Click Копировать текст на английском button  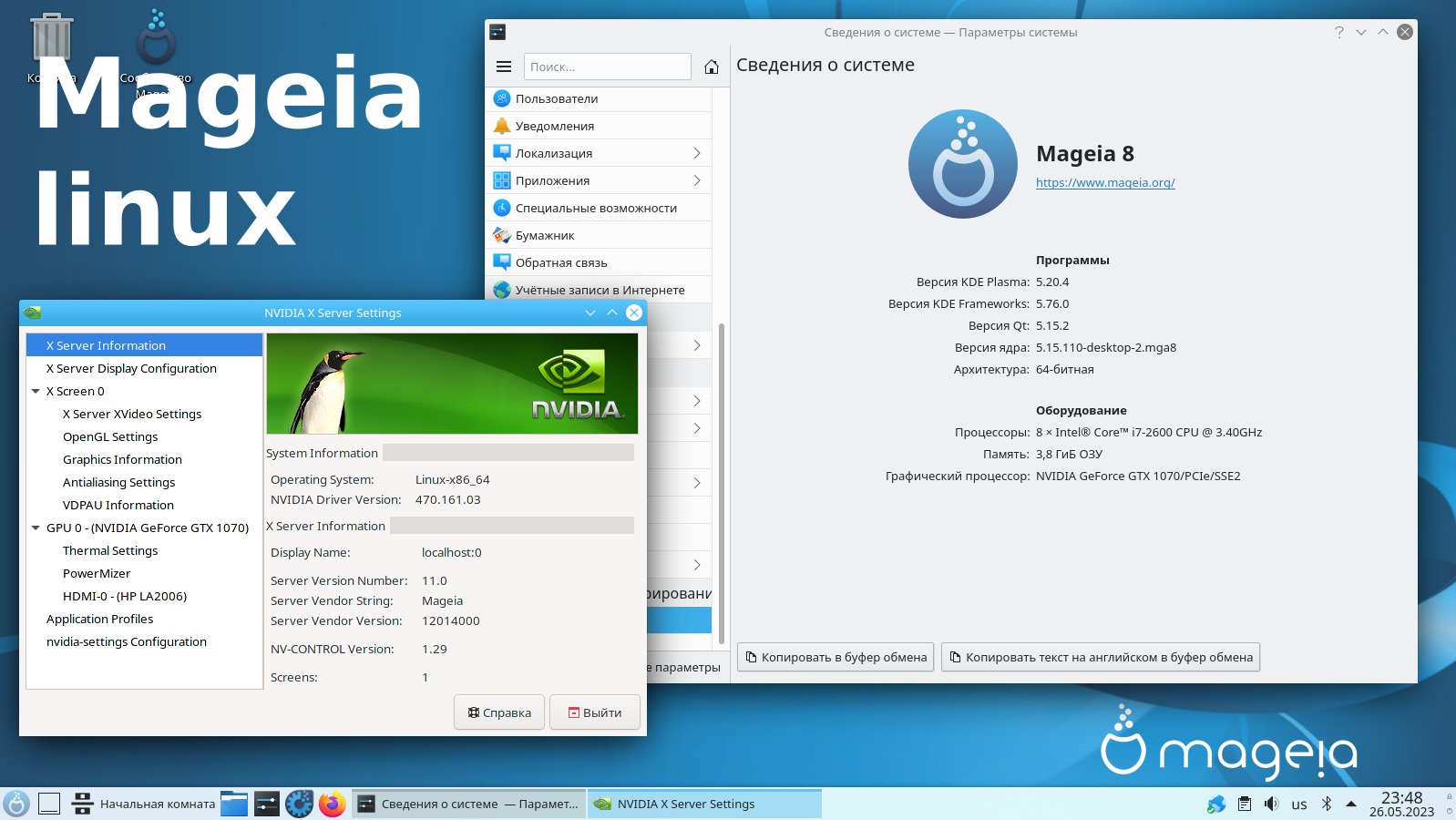[1101, 657]
